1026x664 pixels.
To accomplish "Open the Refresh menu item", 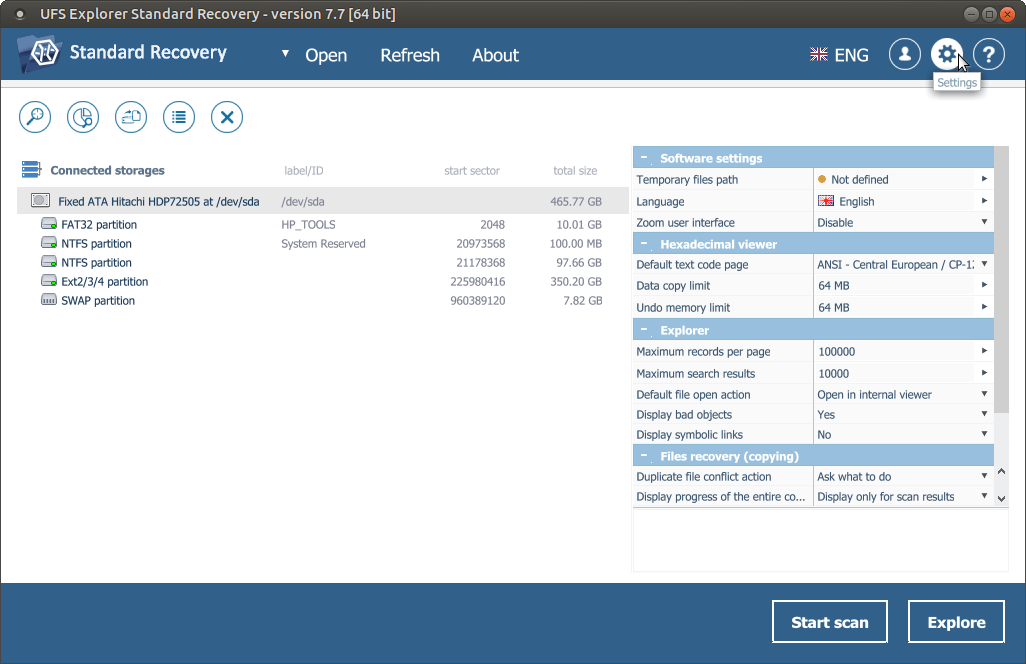I will [x=410, y=55].
